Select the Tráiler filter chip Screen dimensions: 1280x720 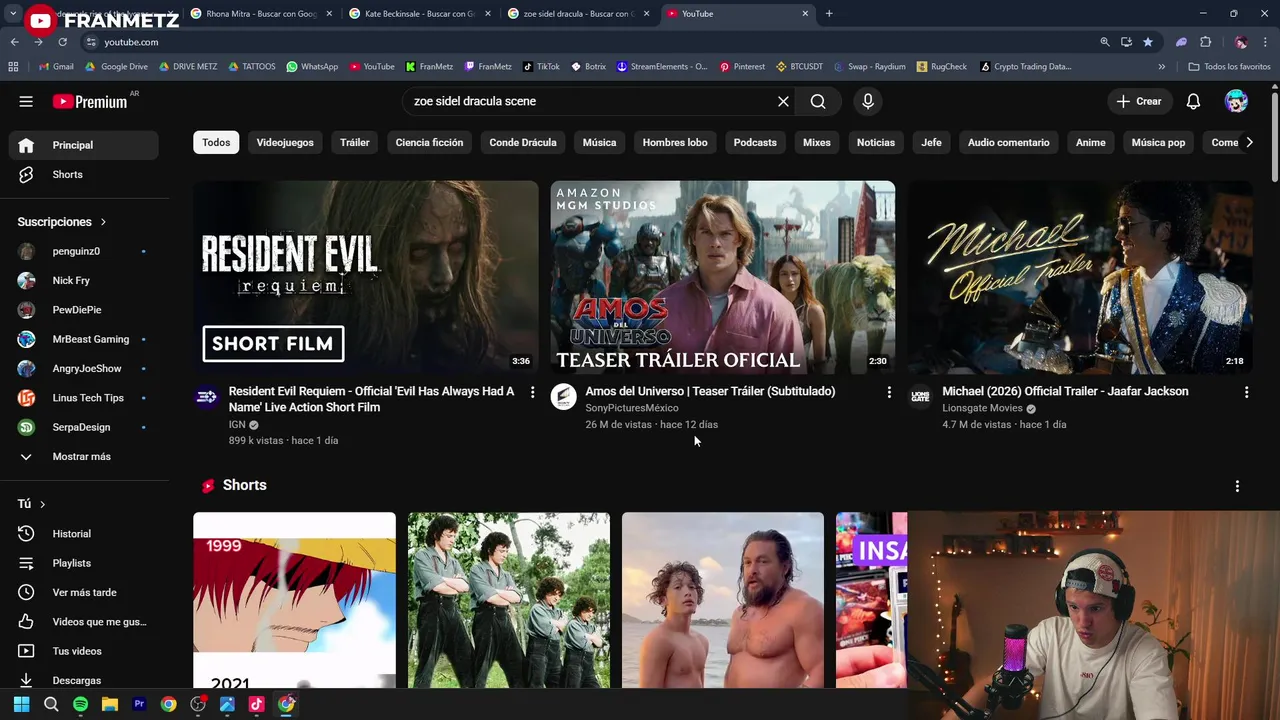(x=355, y=142)
